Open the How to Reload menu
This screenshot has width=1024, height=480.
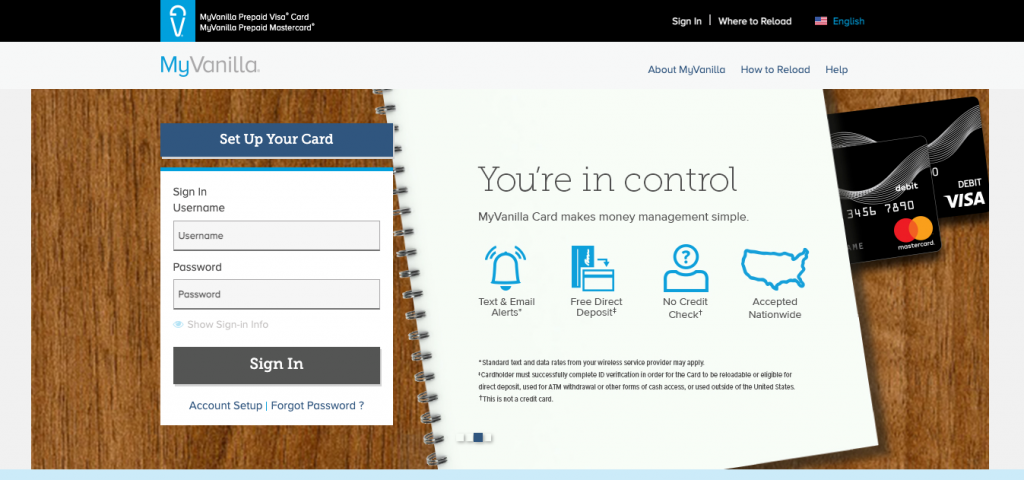tap(775, 70)
